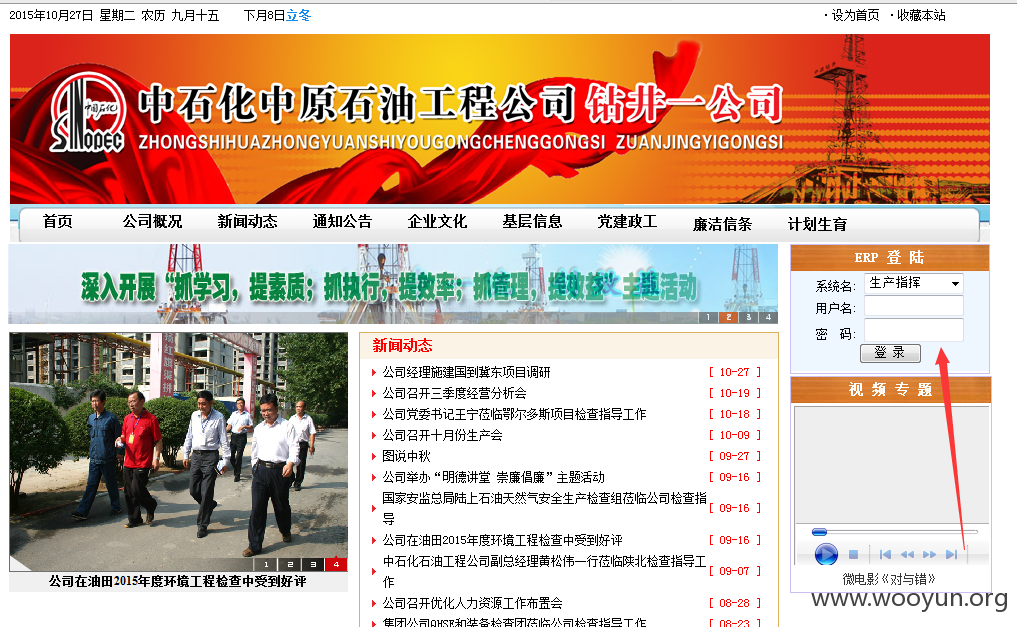Click the 登录 button
1017x627 pixels.
[x=890, y=353]
